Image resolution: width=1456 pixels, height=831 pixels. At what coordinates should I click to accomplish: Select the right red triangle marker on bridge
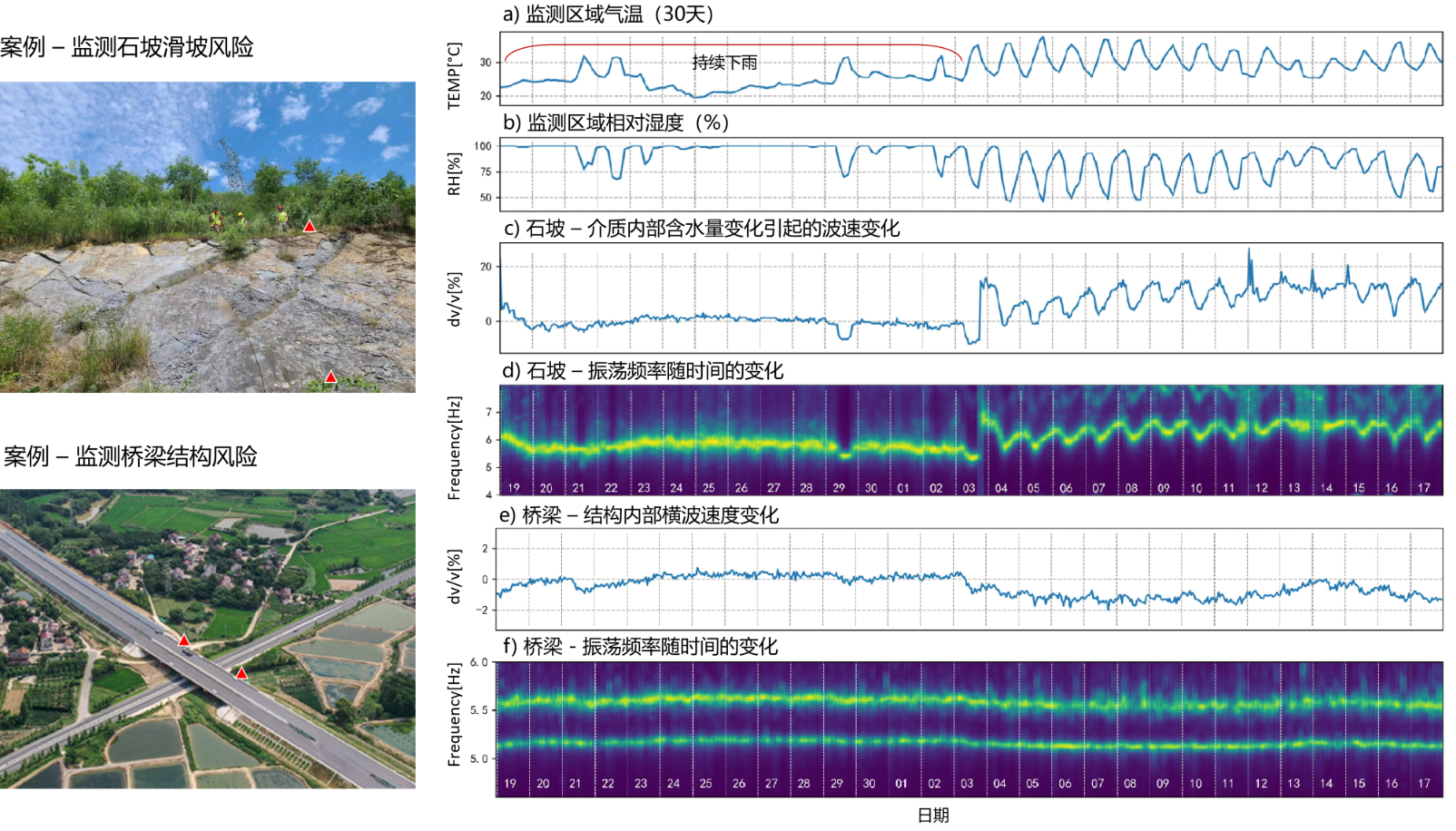(x=241, y=673)
